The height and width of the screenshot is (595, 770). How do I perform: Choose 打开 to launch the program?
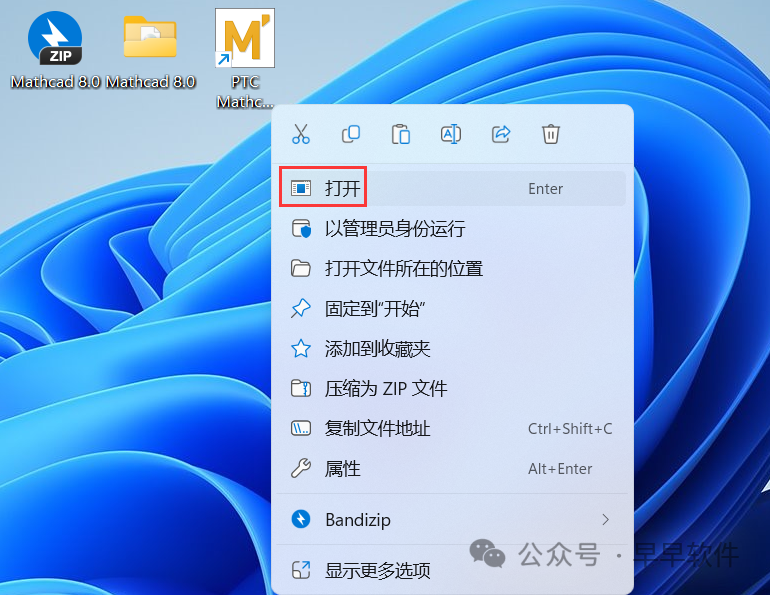pyautogui.click(x=452, y=189)
